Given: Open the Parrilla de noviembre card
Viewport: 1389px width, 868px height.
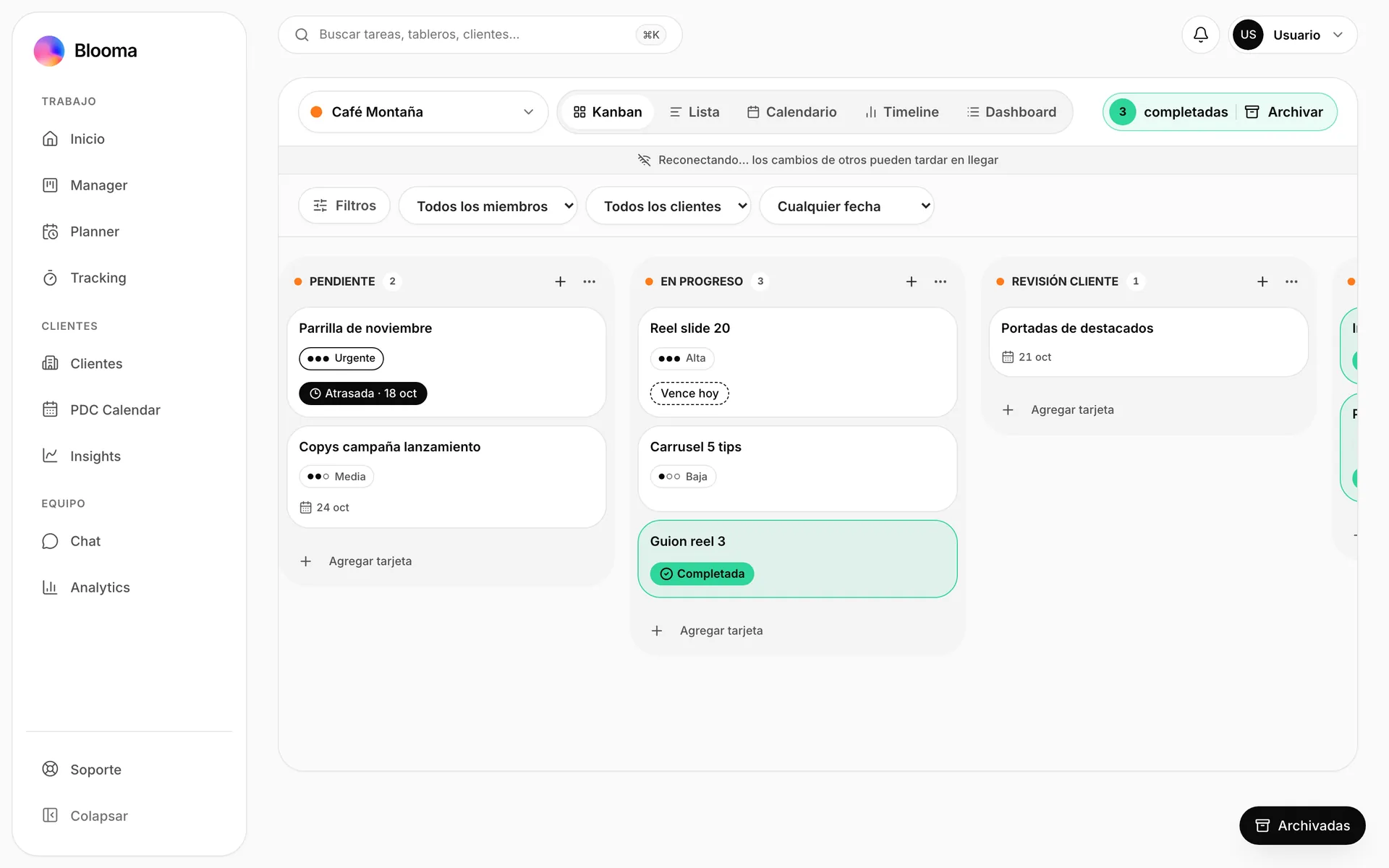Looking at the screenshot, I should pos(446,362).
